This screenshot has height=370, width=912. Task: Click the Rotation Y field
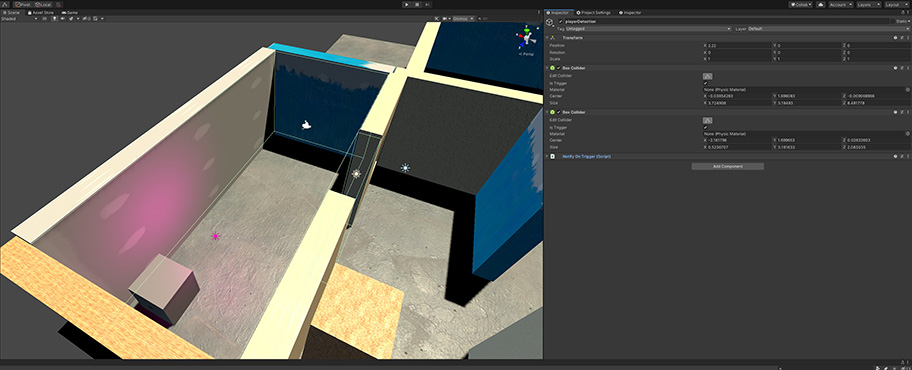pyautogui.click(x=809, y=52)
